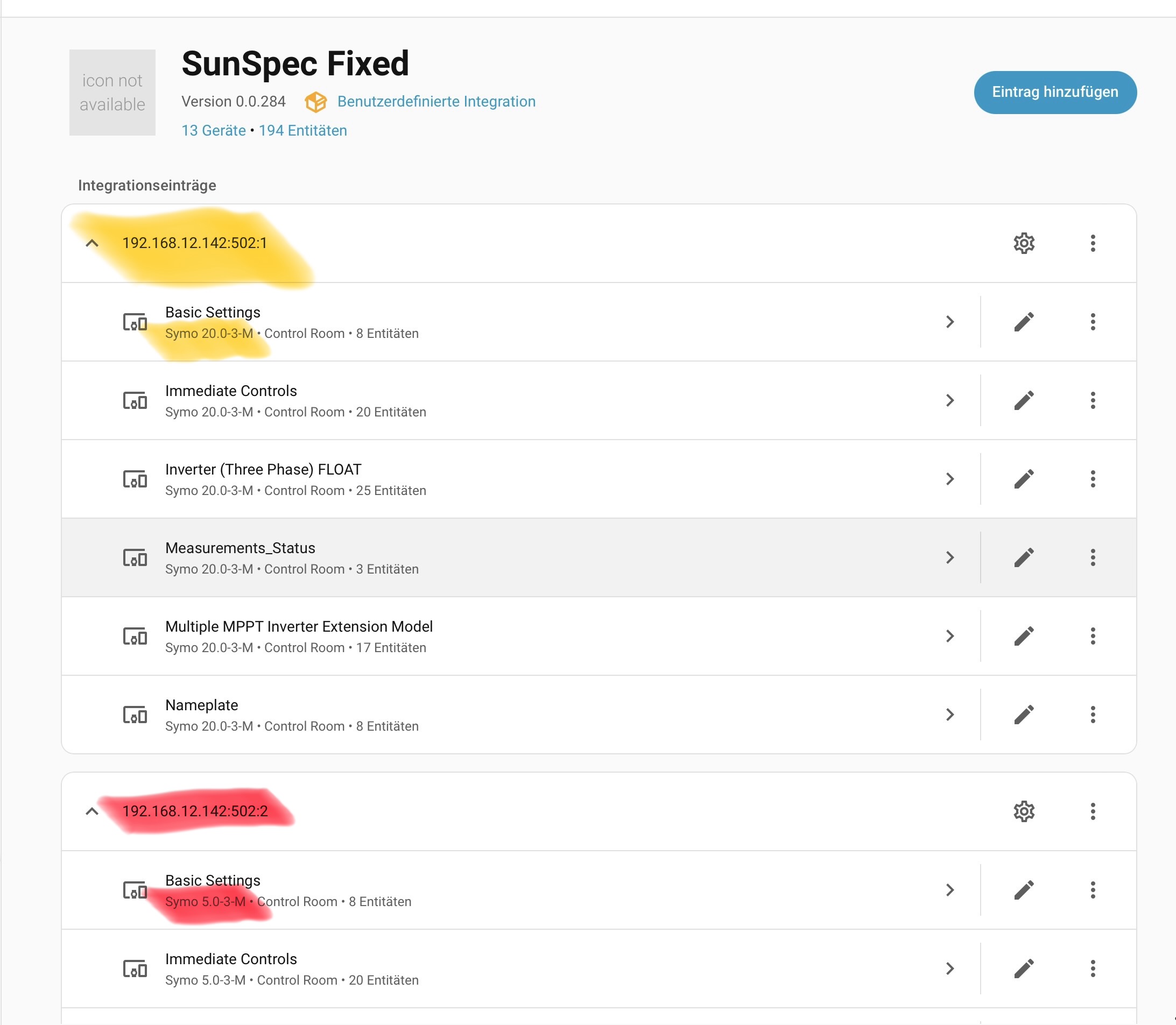Open Basic Settings Symo 20.0-3-M via chevron
The width and height of the screenshot is (1176, 1025).
(x=949, y=321)
